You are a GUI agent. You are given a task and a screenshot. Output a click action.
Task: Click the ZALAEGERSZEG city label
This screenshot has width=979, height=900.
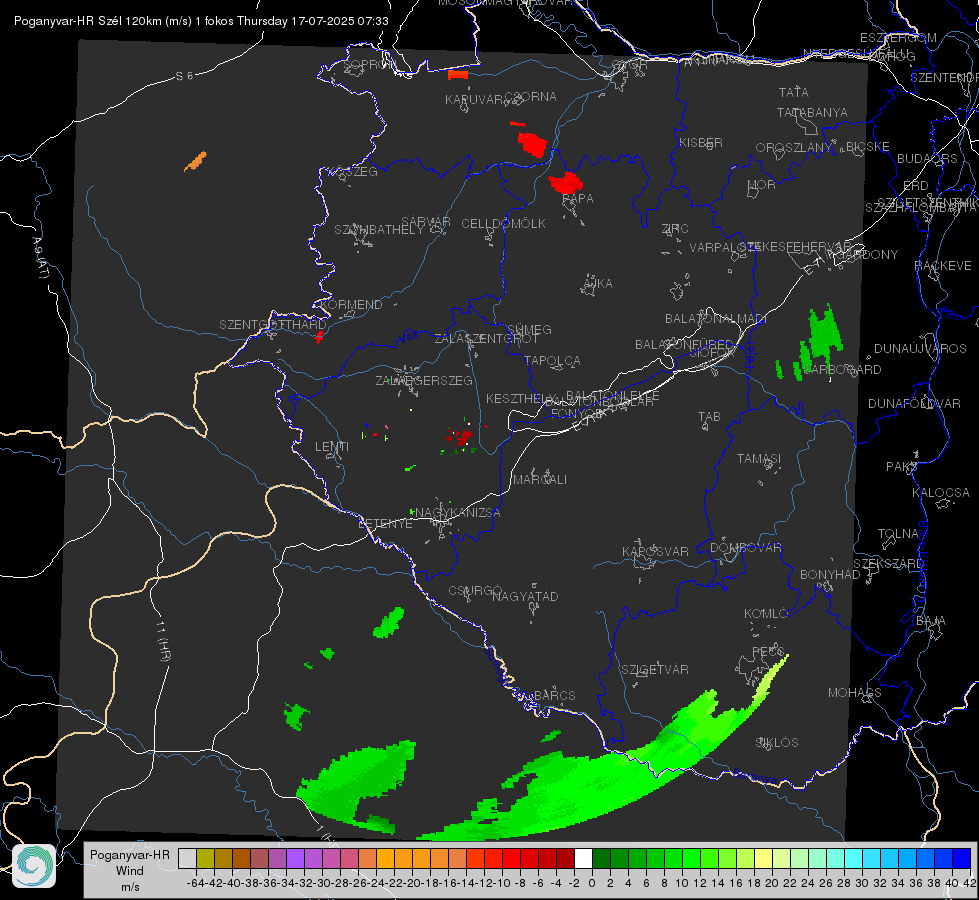point(424,380)
